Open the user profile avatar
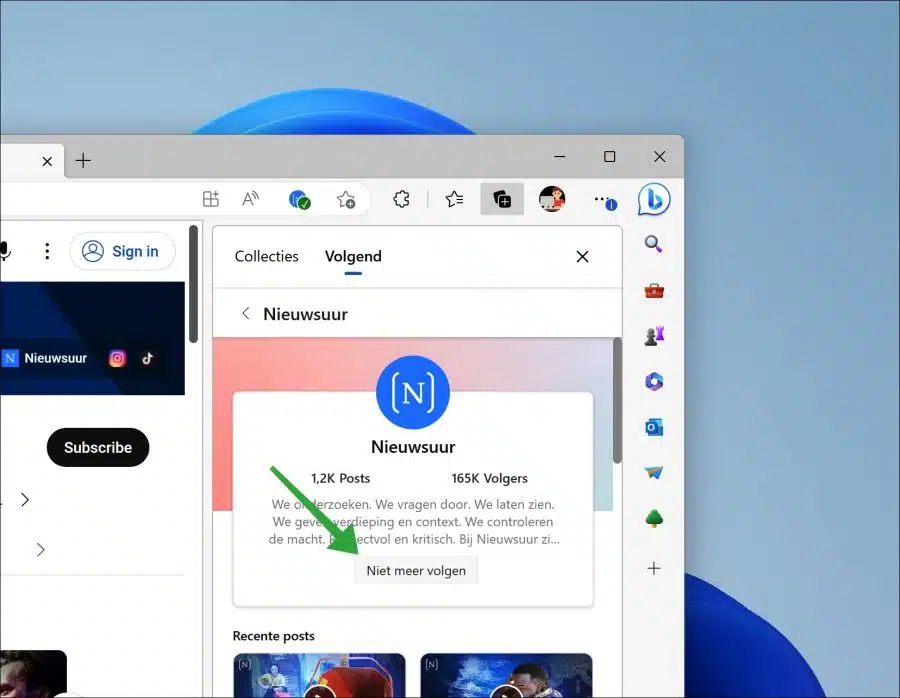This screenshot has width=900, height=698. [x=552, y=199]
